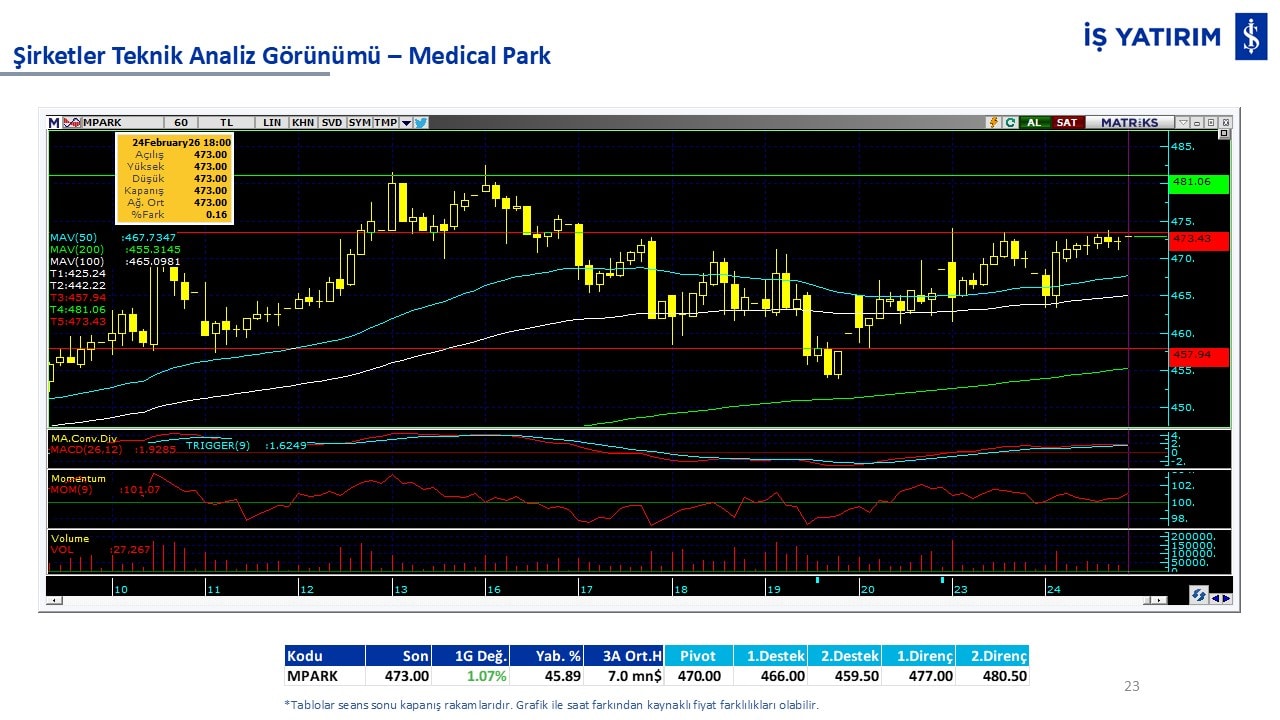
Task: Click the Twitter bird icon
Action: click(x=421, y=122)
